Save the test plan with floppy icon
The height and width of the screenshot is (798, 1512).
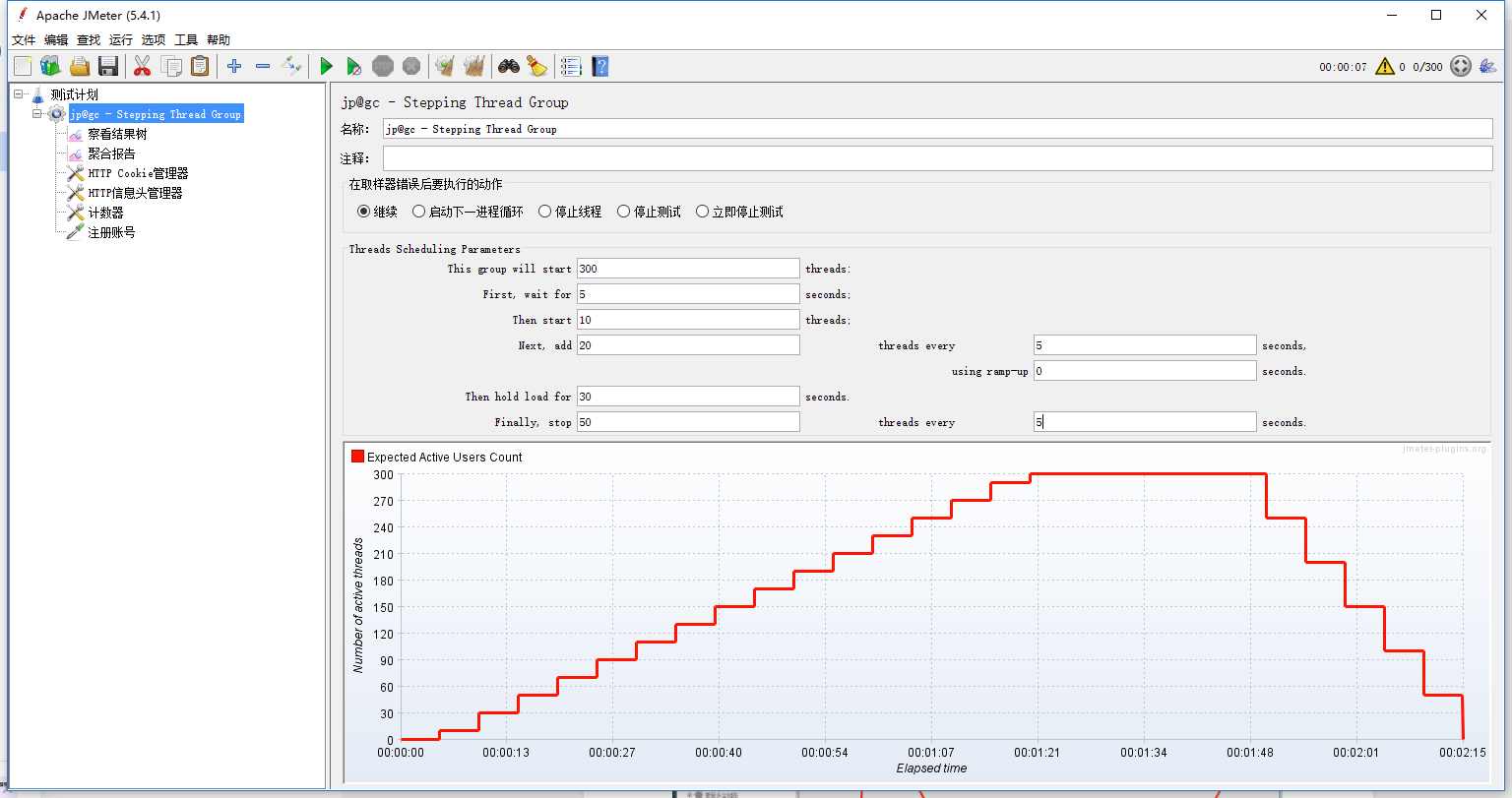click(x=108, y=66)
